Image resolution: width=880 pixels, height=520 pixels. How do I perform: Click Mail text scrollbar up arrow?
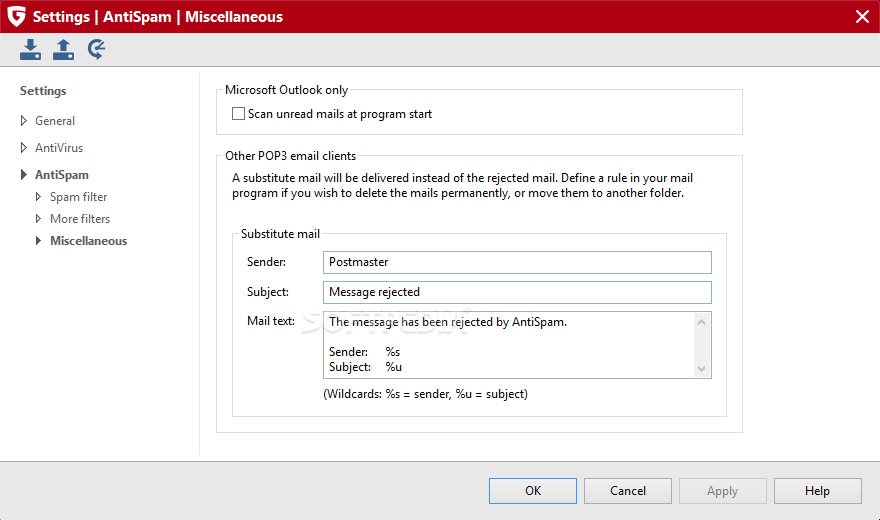702,321
